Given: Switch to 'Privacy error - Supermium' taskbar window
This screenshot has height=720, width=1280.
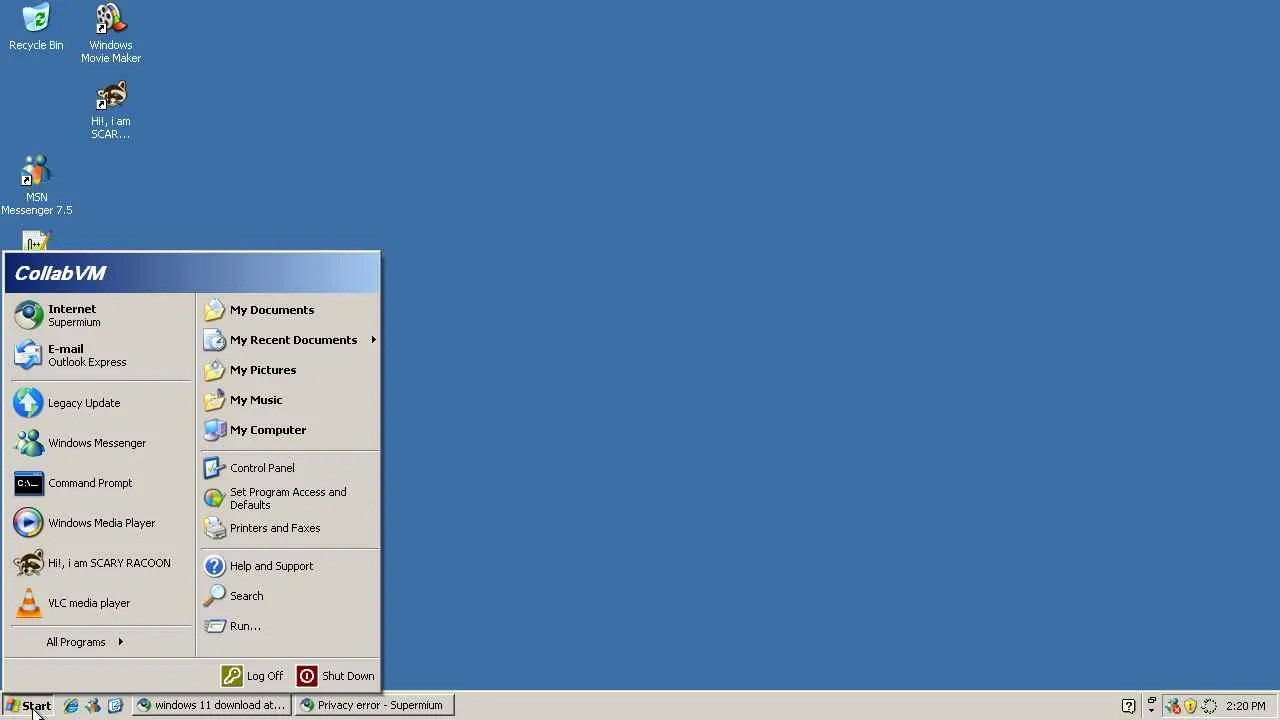Looking at the screenshot, I should point(375,705).
